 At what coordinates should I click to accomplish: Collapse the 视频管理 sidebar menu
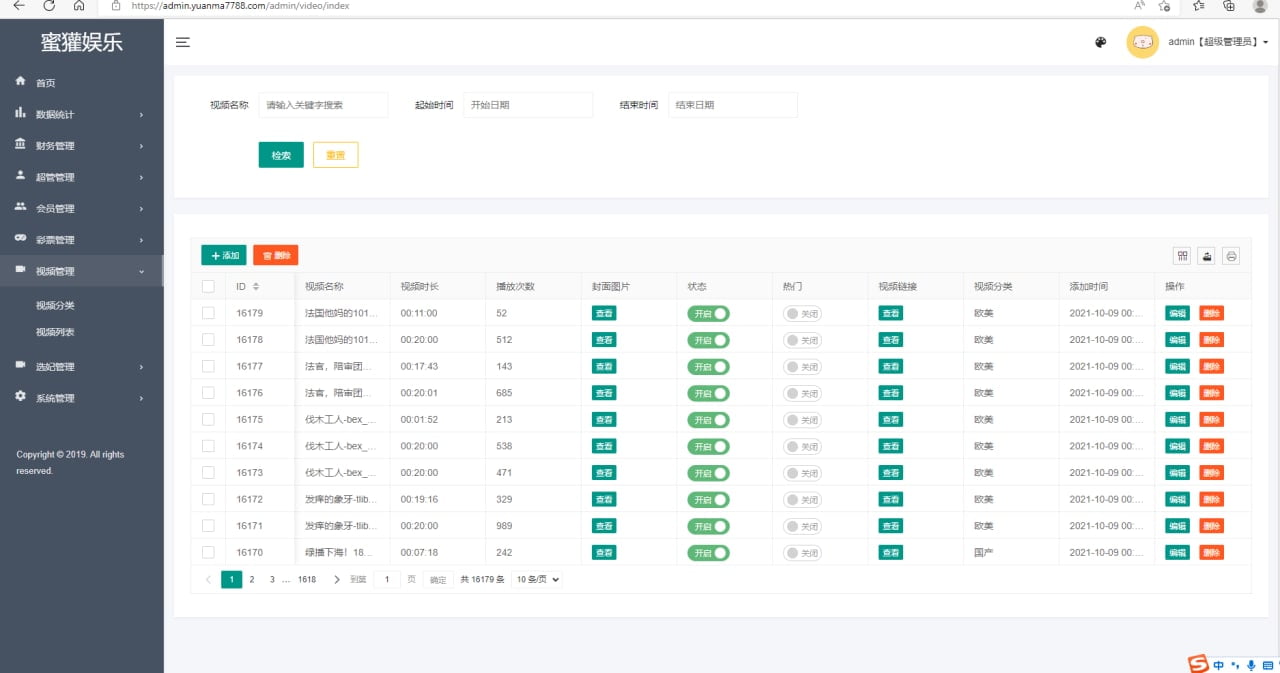coord(82,271)
